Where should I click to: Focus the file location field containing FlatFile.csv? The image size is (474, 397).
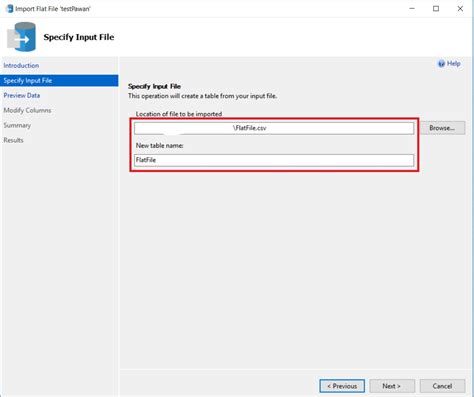coord(274,128)
